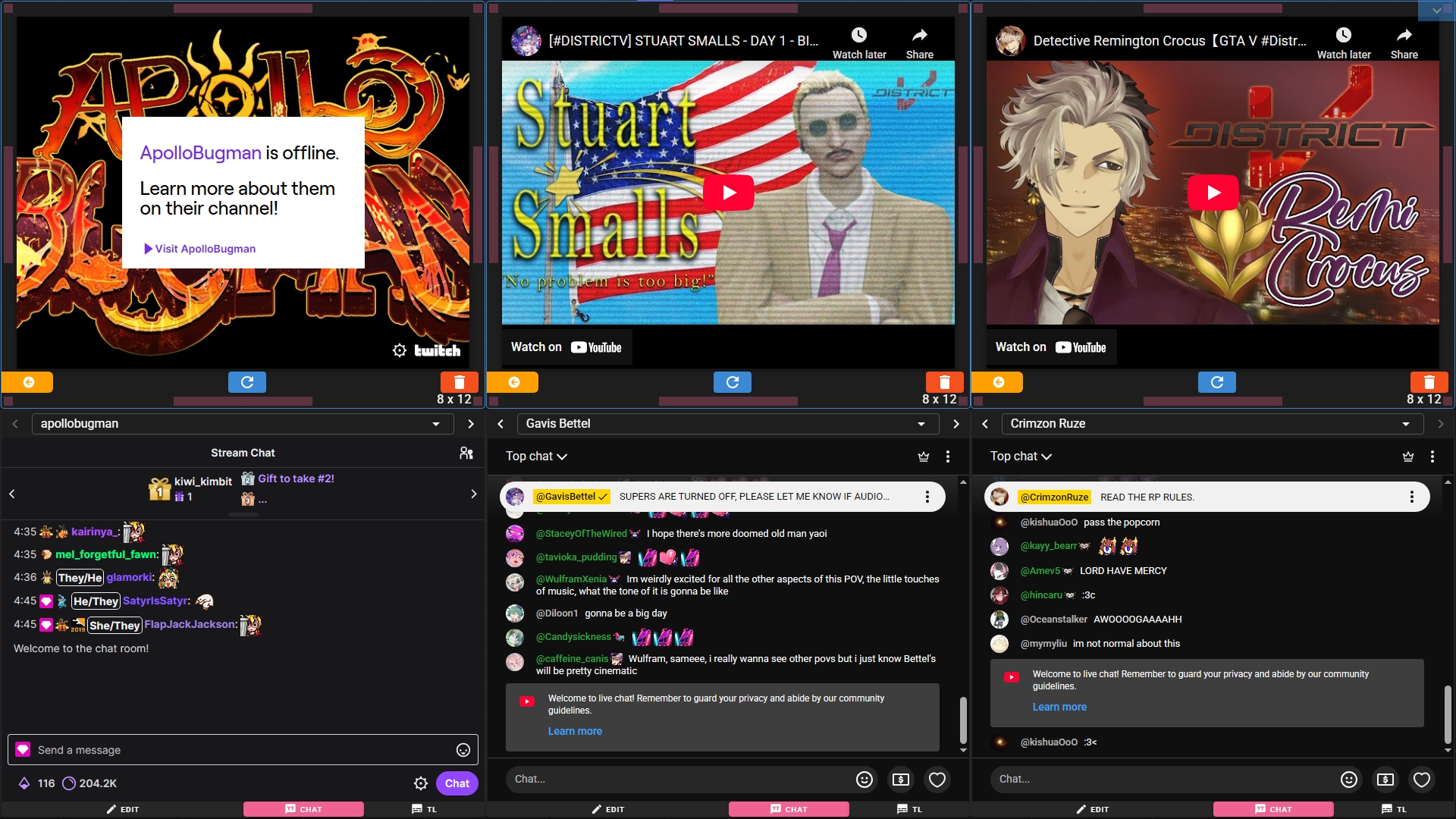Click the blue reload button under ApolloBugman stream

247,382
